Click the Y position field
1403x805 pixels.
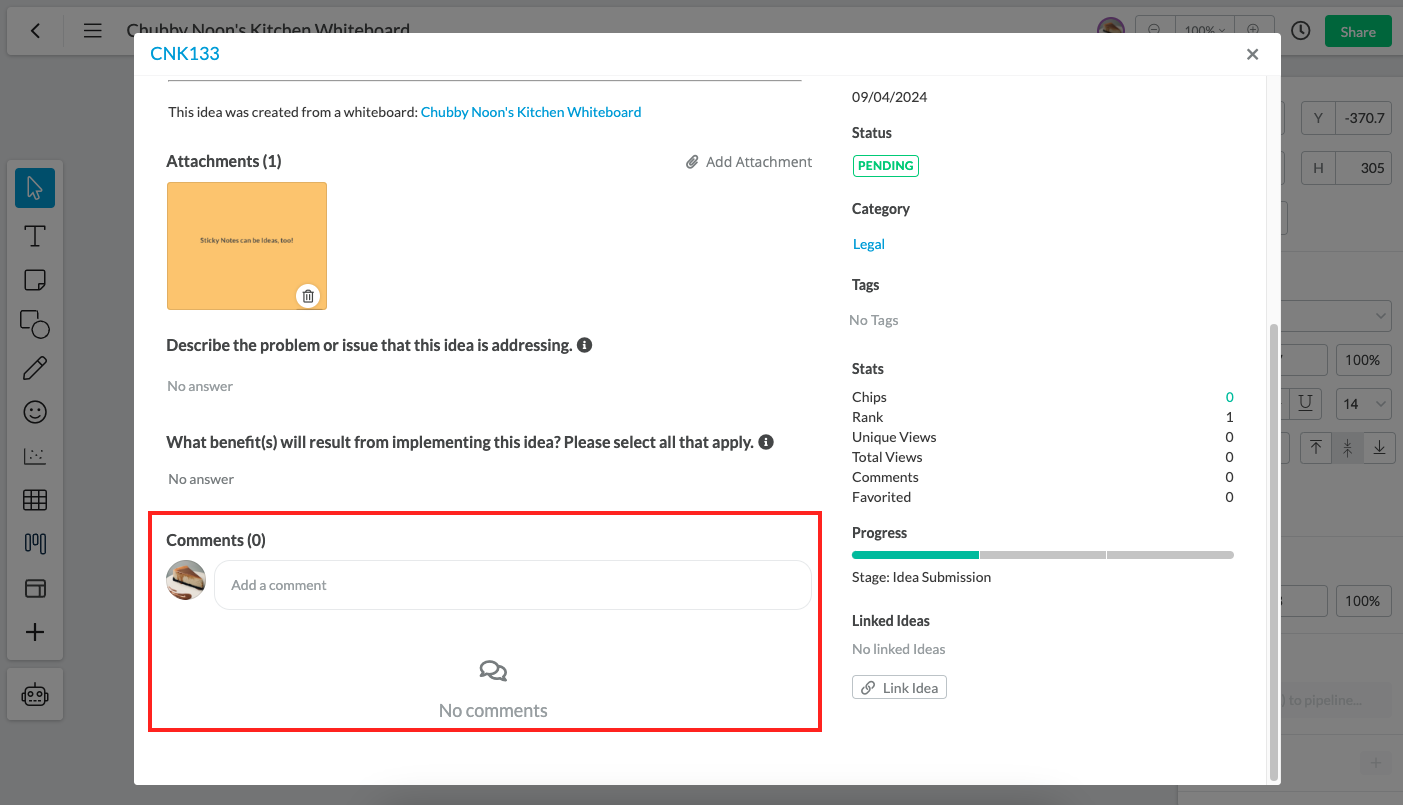(1346, 118)
